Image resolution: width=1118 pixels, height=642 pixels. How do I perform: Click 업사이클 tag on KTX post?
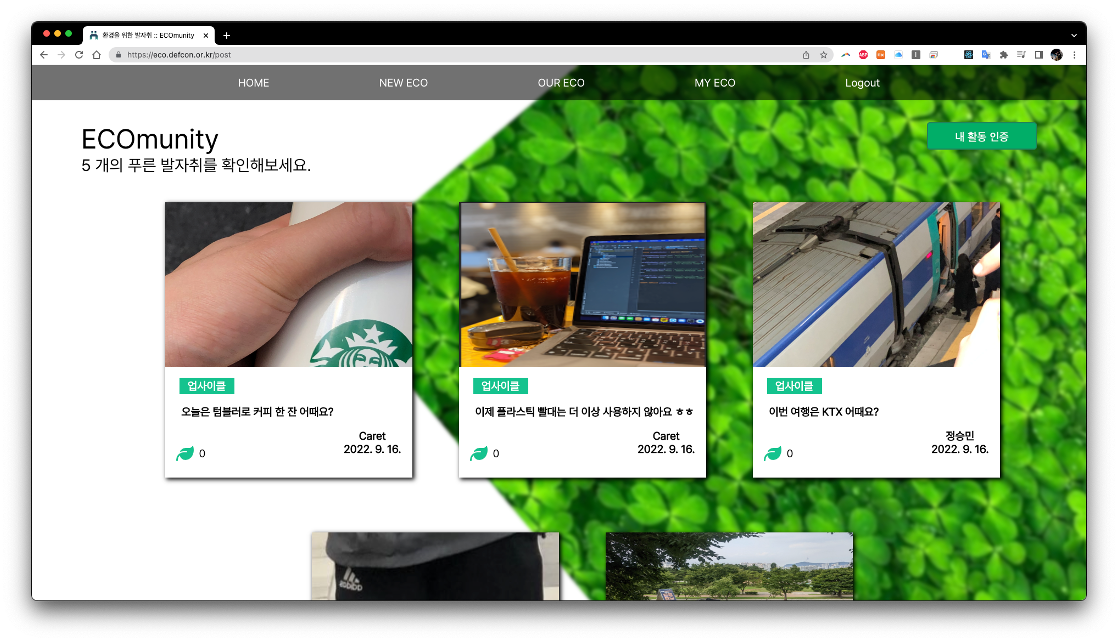(x=794, y=386)
